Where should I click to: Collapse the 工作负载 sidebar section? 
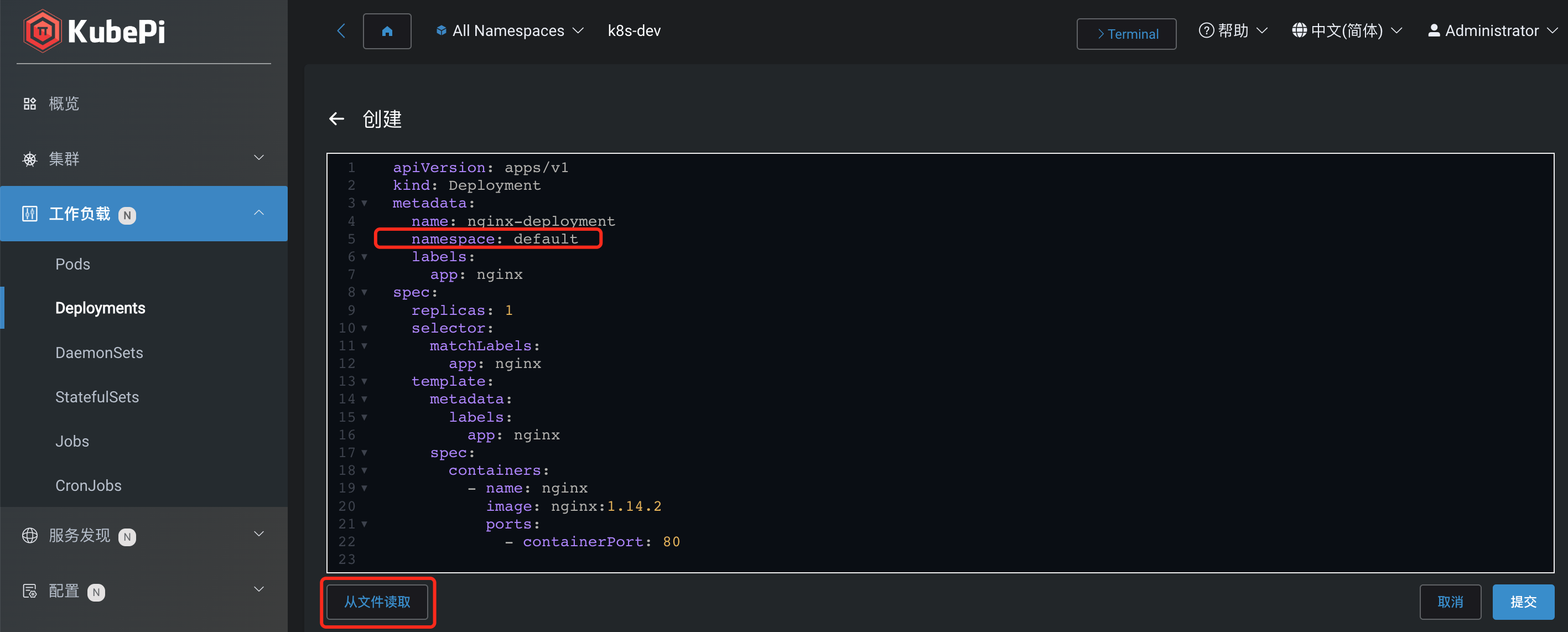(259, 214)
